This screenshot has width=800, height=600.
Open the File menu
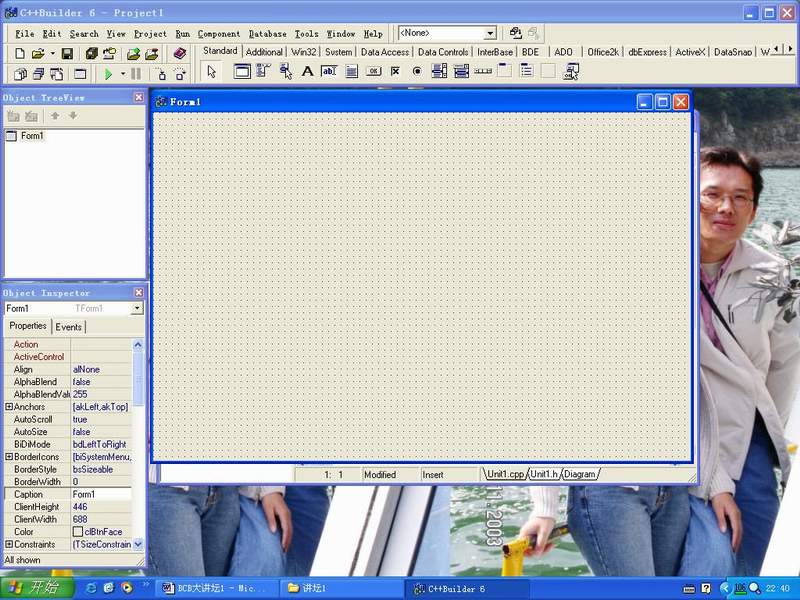tap(24, 34)
